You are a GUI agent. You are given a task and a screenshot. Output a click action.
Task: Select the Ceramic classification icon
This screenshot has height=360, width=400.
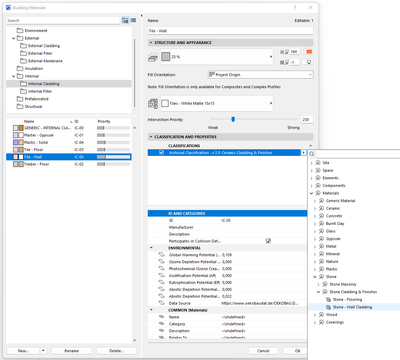[x=321, y=208]
